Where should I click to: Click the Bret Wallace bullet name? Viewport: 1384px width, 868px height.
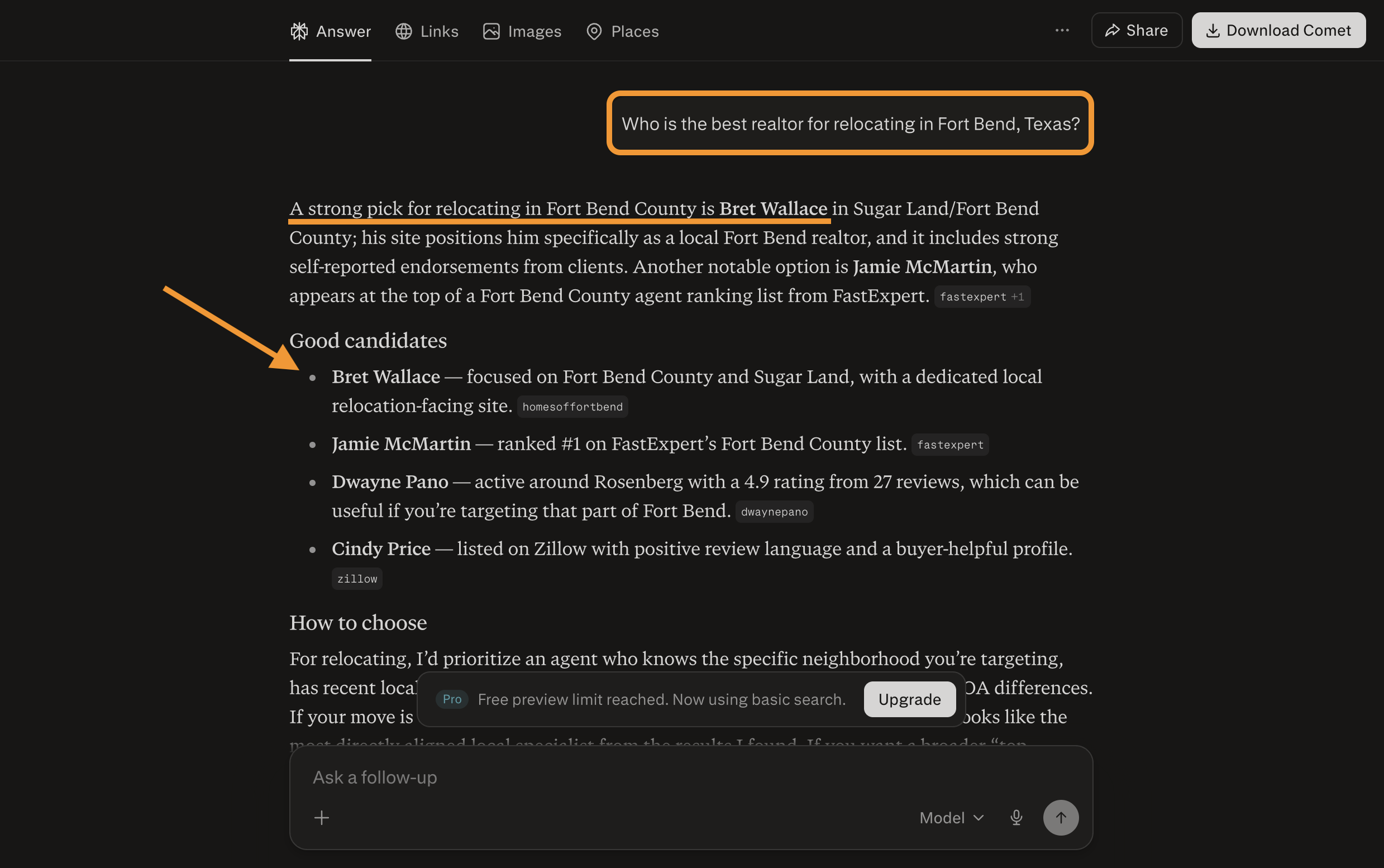[386, 377]
